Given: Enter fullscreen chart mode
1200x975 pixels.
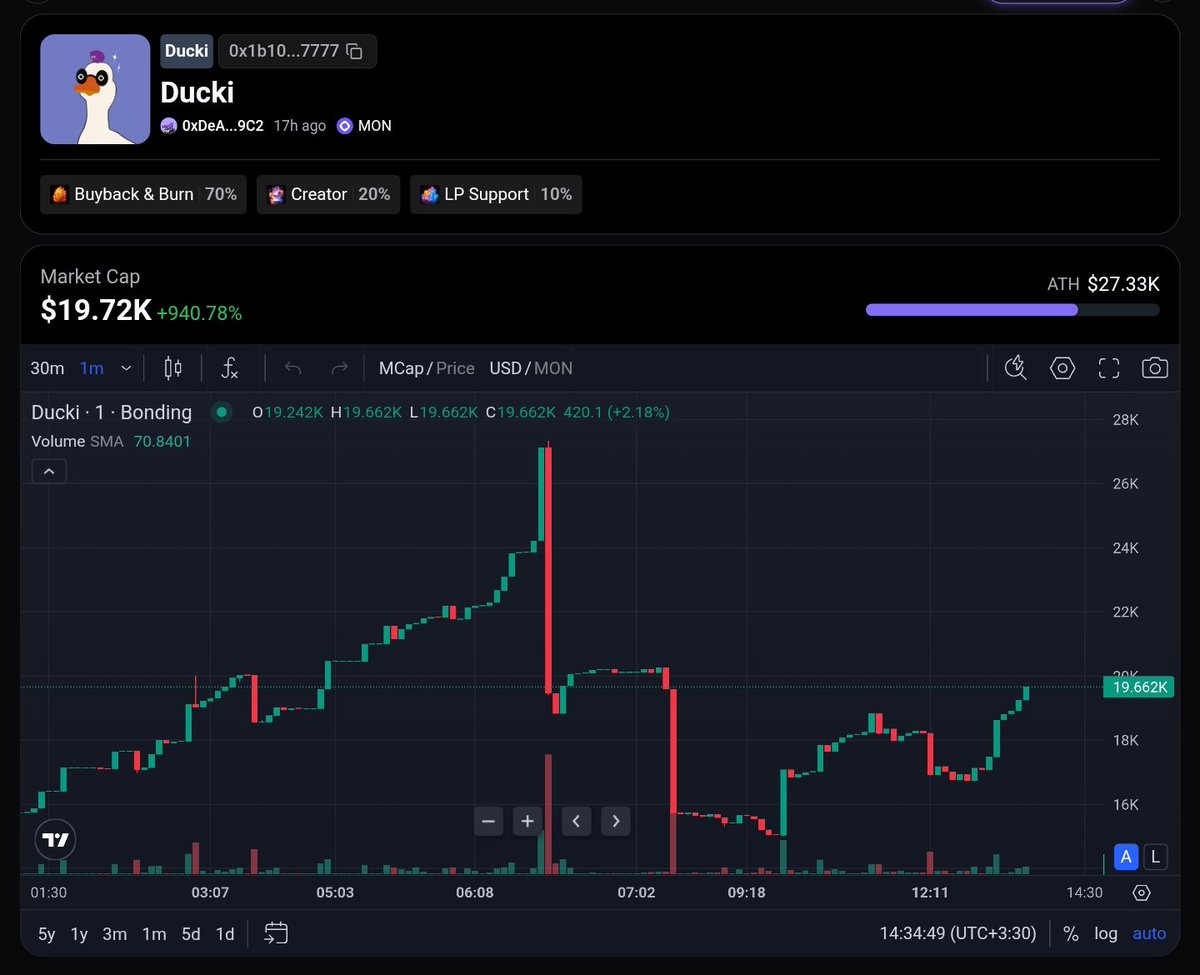Looking at the screenshot, I should click(x=1109, y=368).
